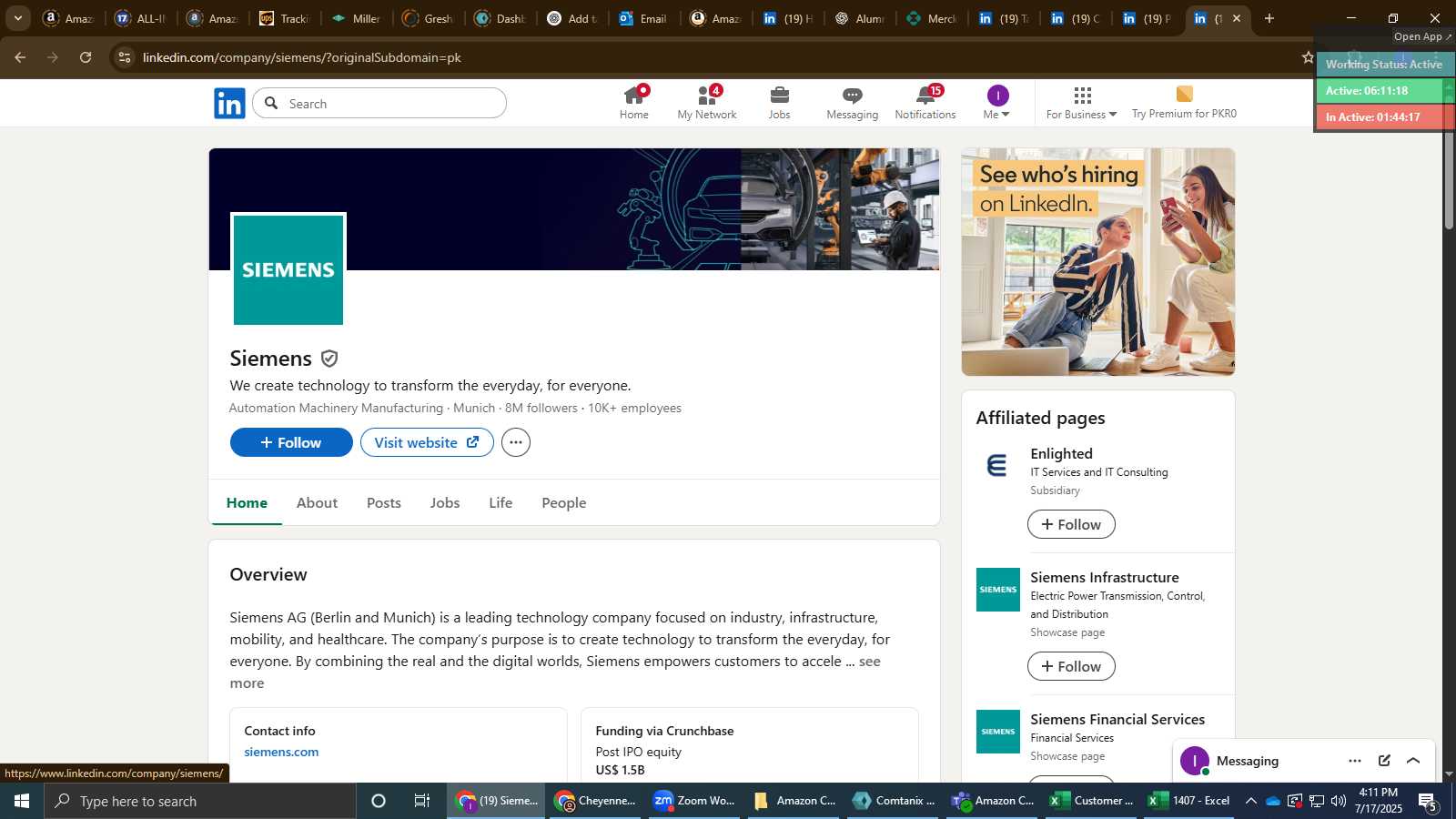
Task: Open Task View icon on taskbar
Action: [x=422, y=801]
